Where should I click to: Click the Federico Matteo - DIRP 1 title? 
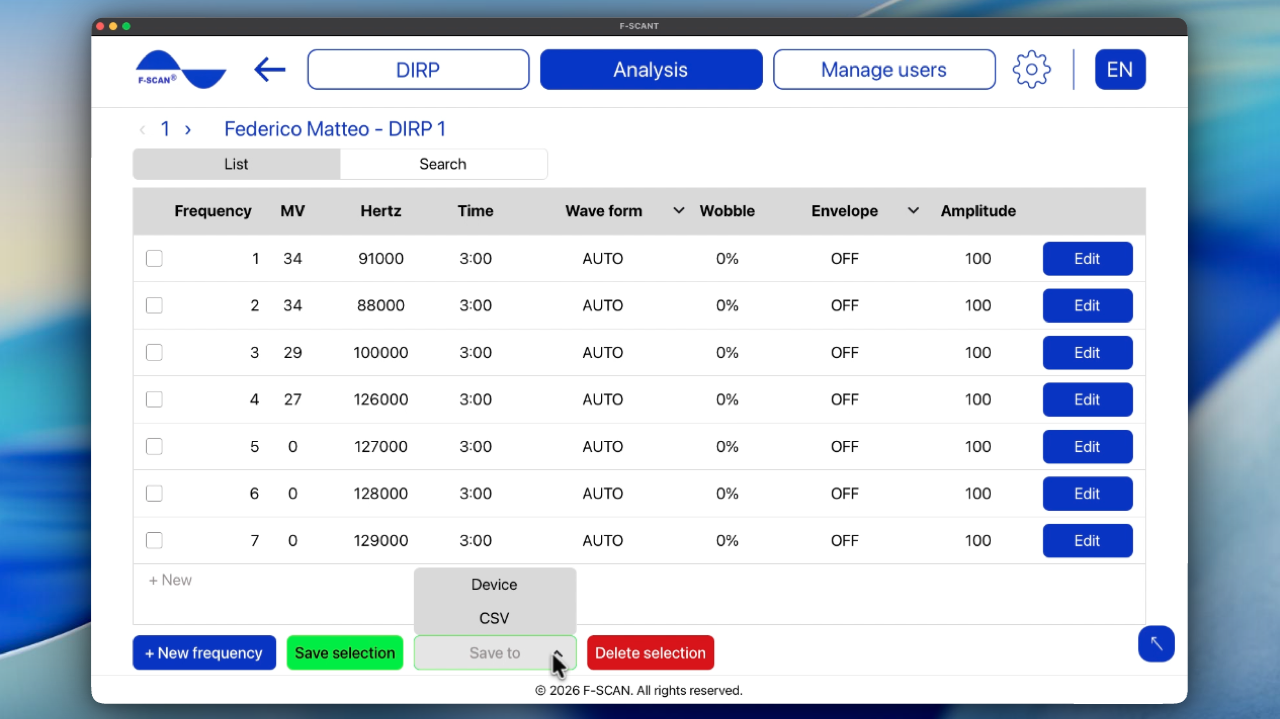point(335,129)
